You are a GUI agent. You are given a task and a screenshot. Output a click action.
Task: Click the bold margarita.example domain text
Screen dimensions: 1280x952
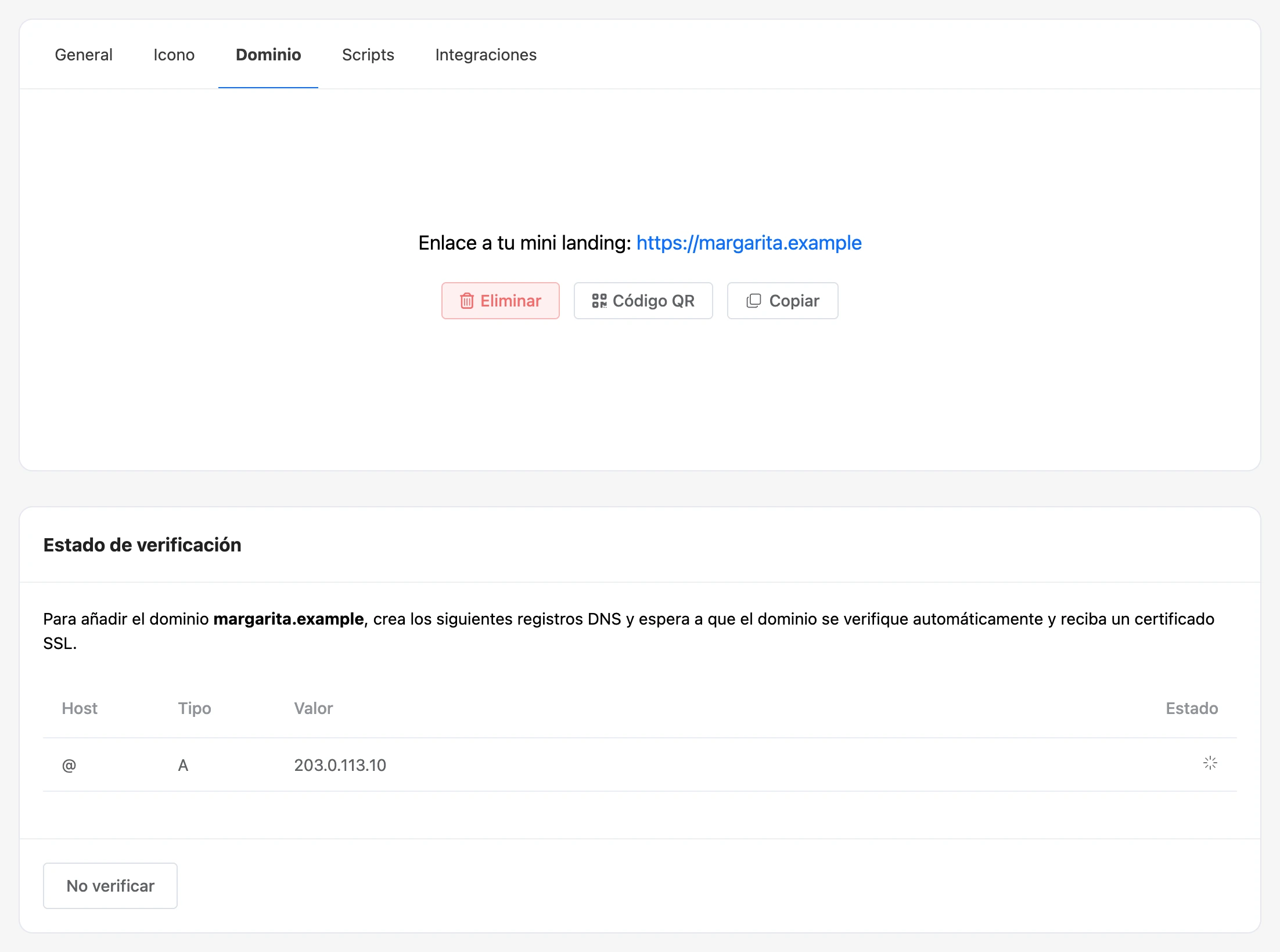click(289, 619)
